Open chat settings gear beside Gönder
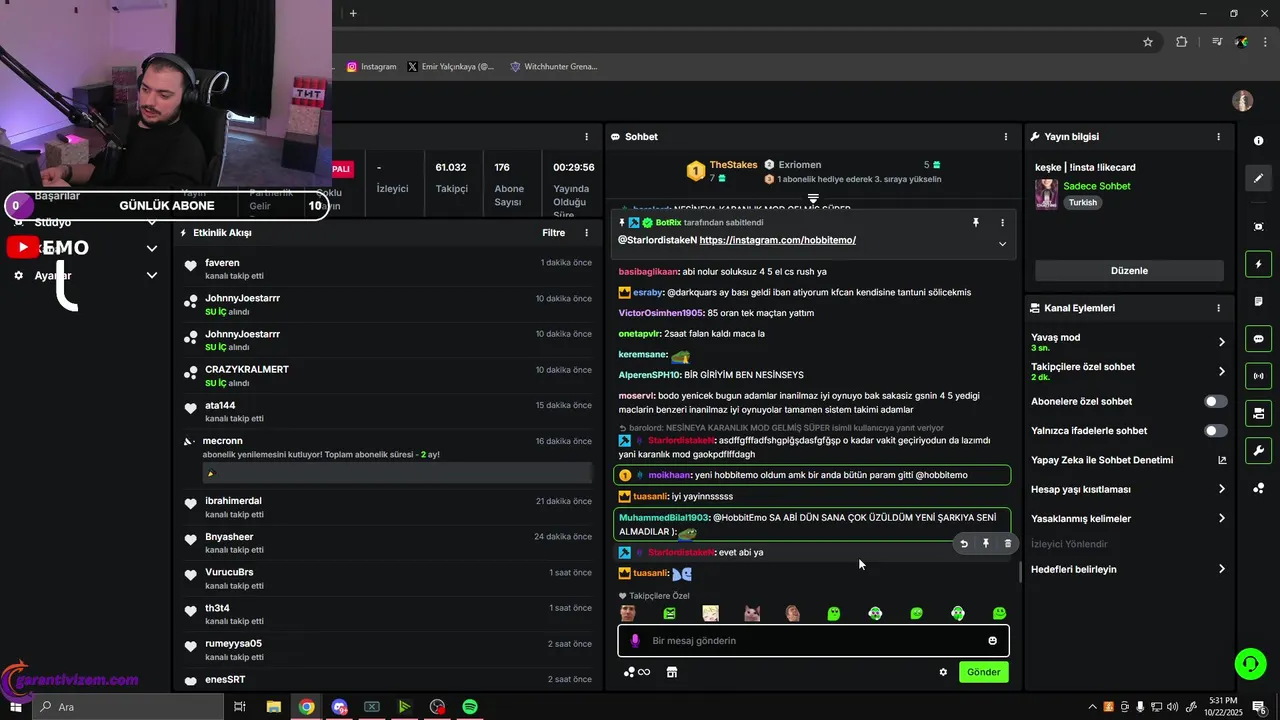The width and height of the screenshot is (1280, 720). [942, 672]
